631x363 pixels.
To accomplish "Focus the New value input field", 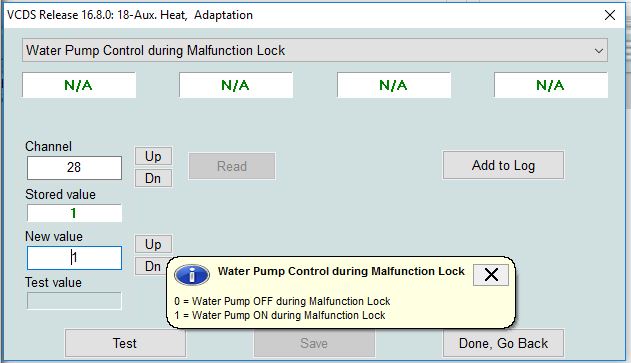I will click(x=74, y=258).
